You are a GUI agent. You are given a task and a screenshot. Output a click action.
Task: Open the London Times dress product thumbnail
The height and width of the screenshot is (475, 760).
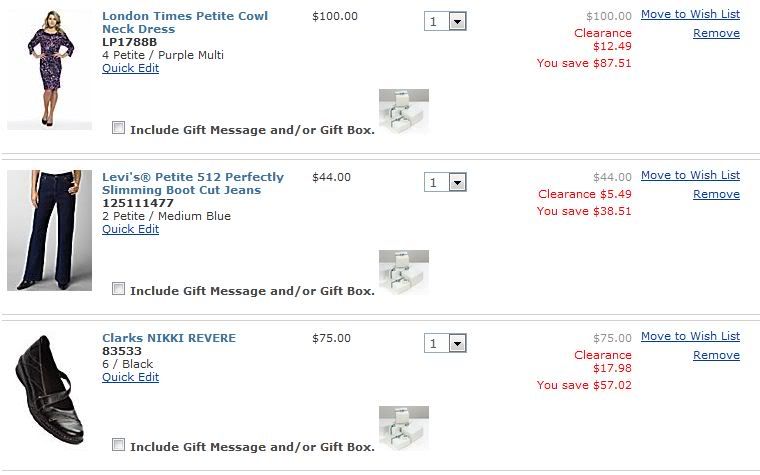[49, 69]
